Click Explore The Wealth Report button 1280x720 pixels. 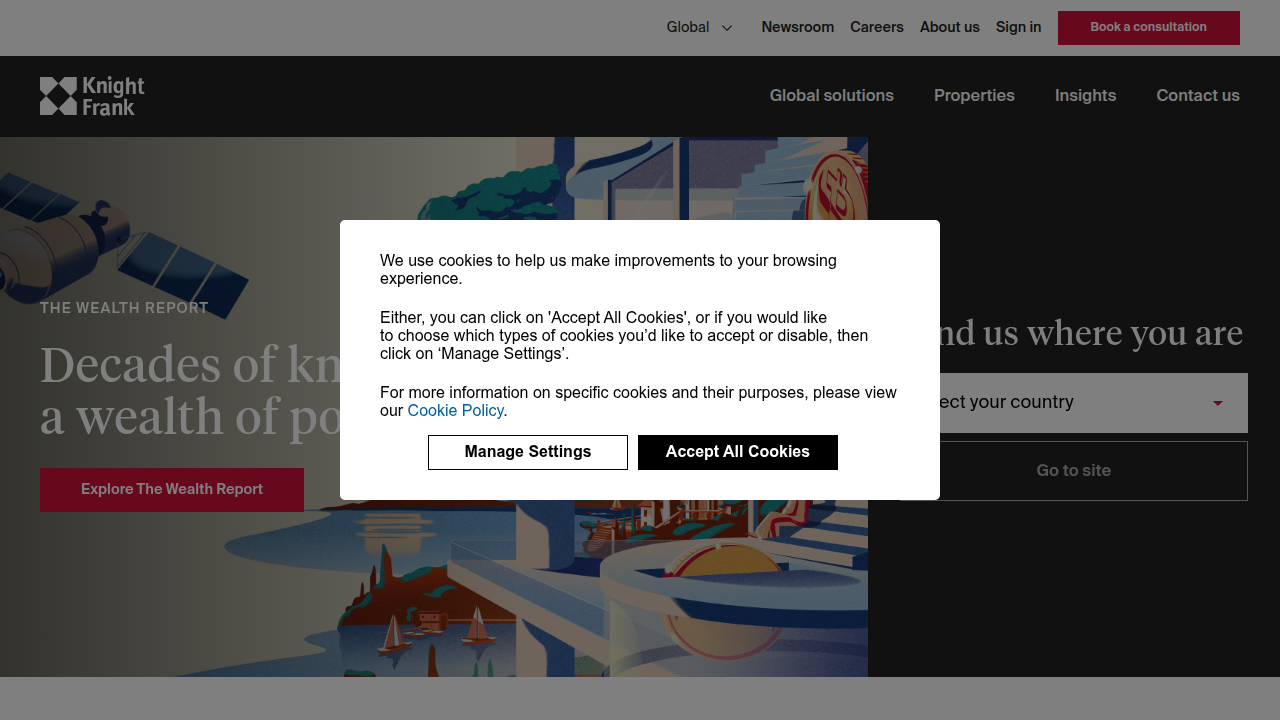172,490
